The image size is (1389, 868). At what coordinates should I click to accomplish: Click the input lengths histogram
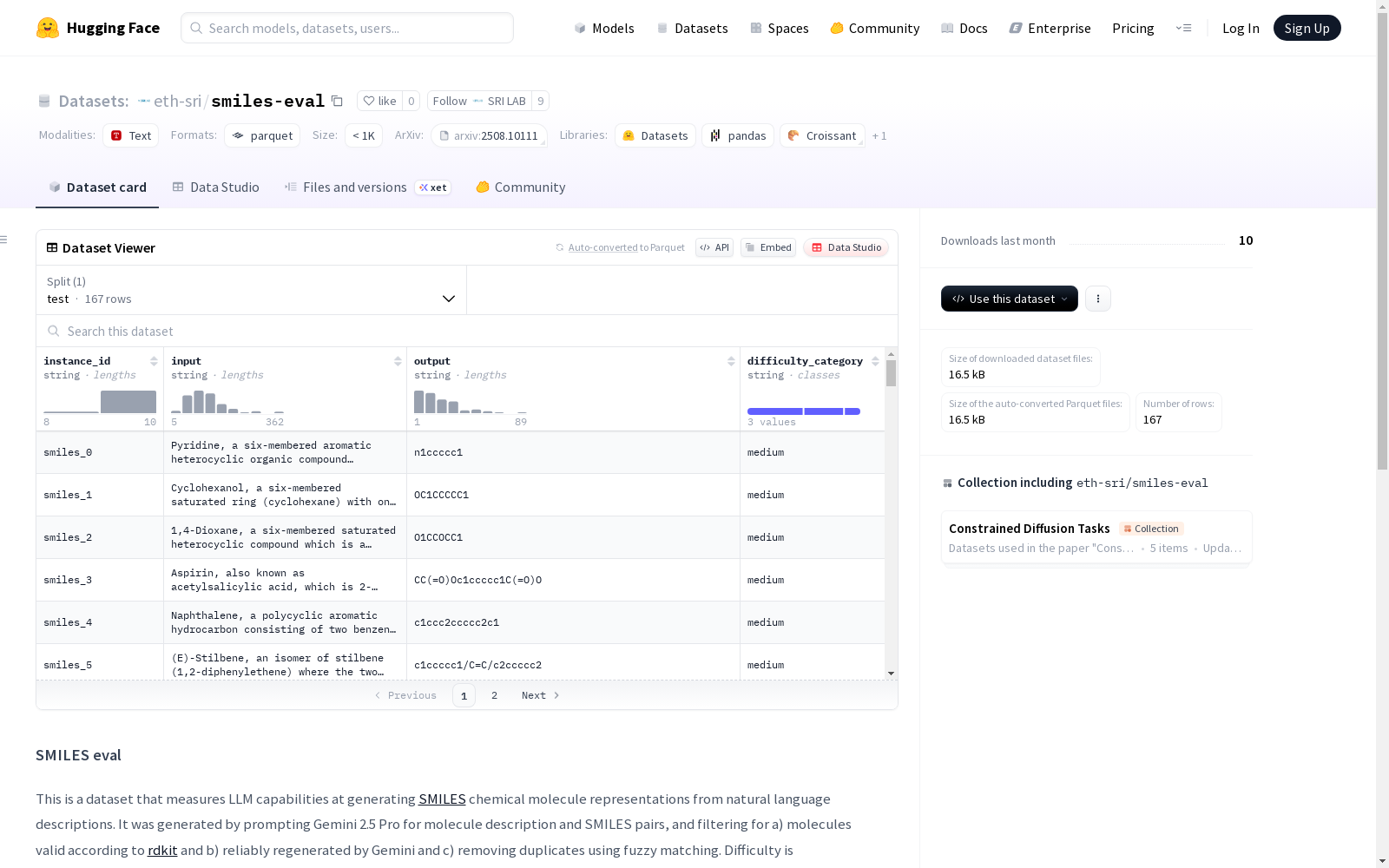[x=227, y=402]
